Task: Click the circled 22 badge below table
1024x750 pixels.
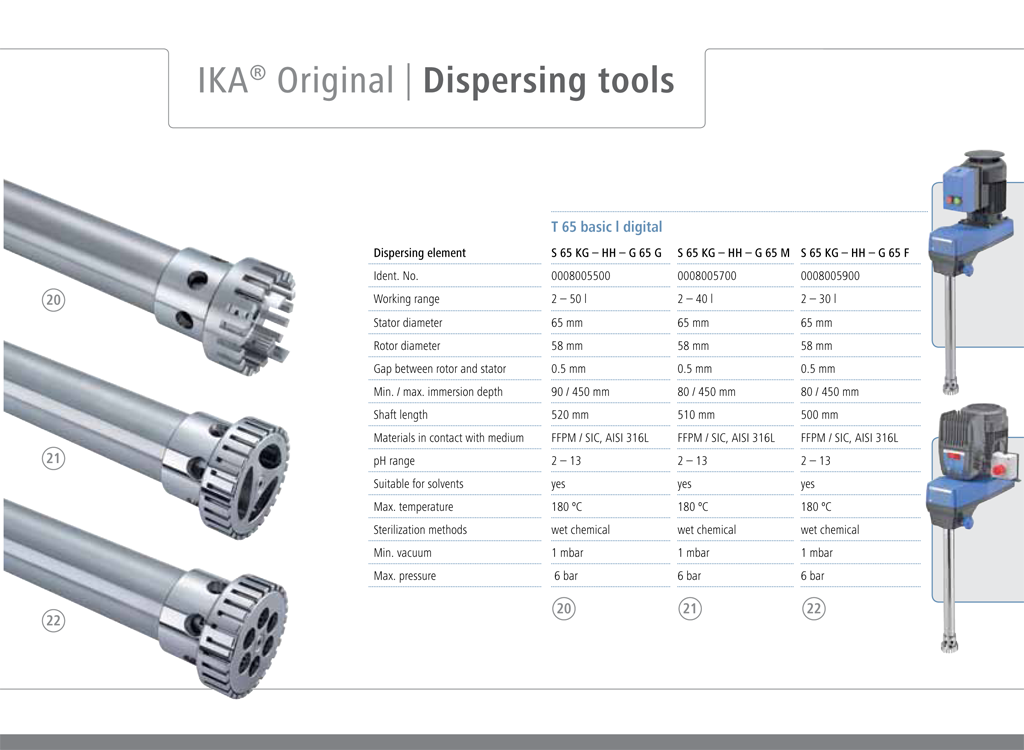Action: point(814,608)
